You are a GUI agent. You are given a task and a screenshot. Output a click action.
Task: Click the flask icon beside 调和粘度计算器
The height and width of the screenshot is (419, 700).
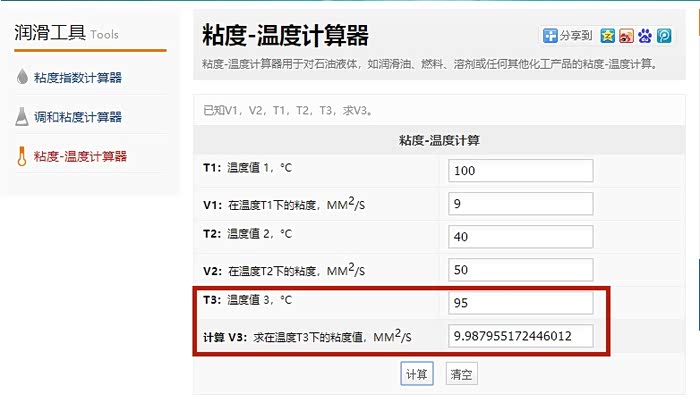(x=22, y=116)
